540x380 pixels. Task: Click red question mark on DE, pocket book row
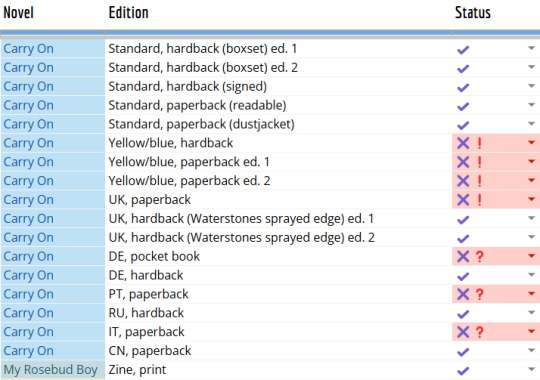click(x=480, y=256)
